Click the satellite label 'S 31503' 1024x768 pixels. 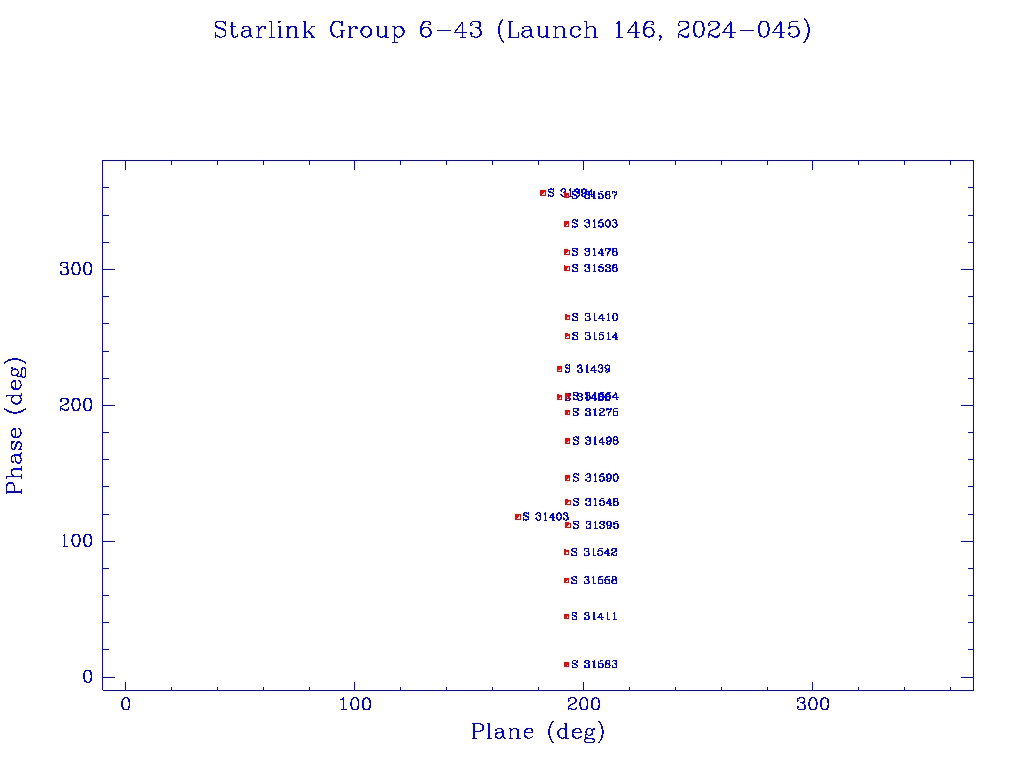[594, 224]
